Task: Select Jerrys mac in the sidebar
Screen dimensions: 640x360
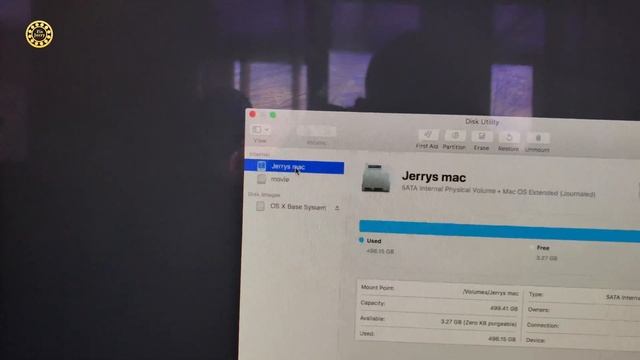Action: tap(294, 167)
